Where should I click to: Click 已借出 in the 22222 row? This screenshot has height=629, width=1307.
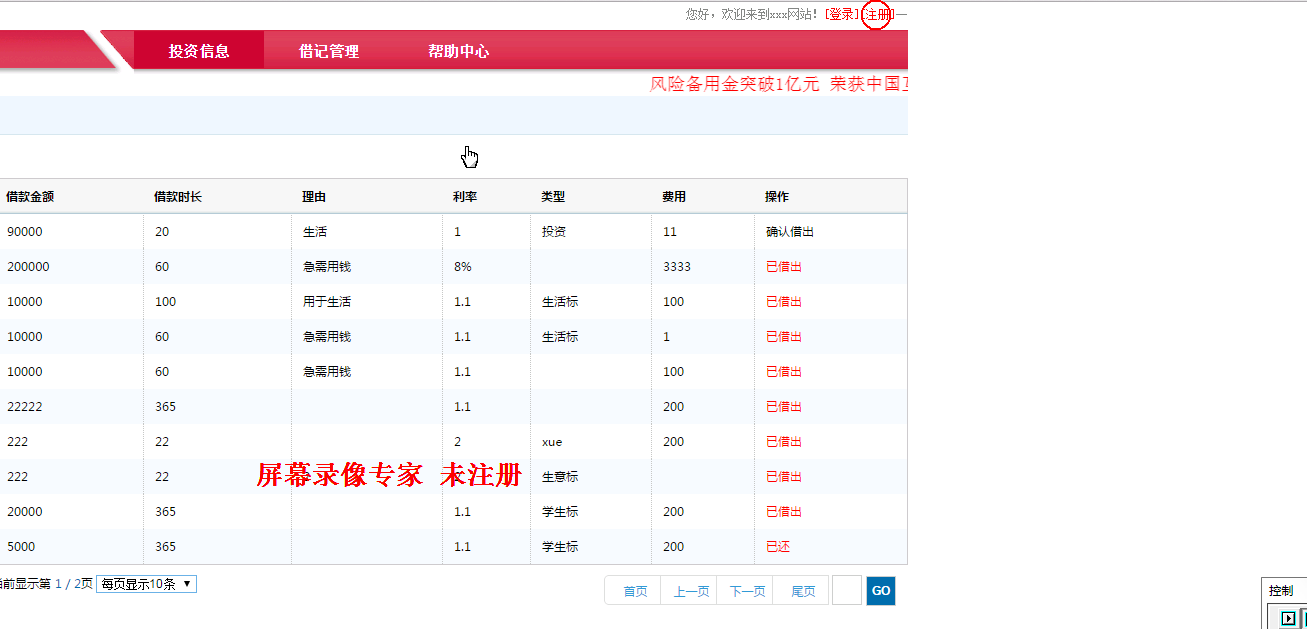click(784, 407)
